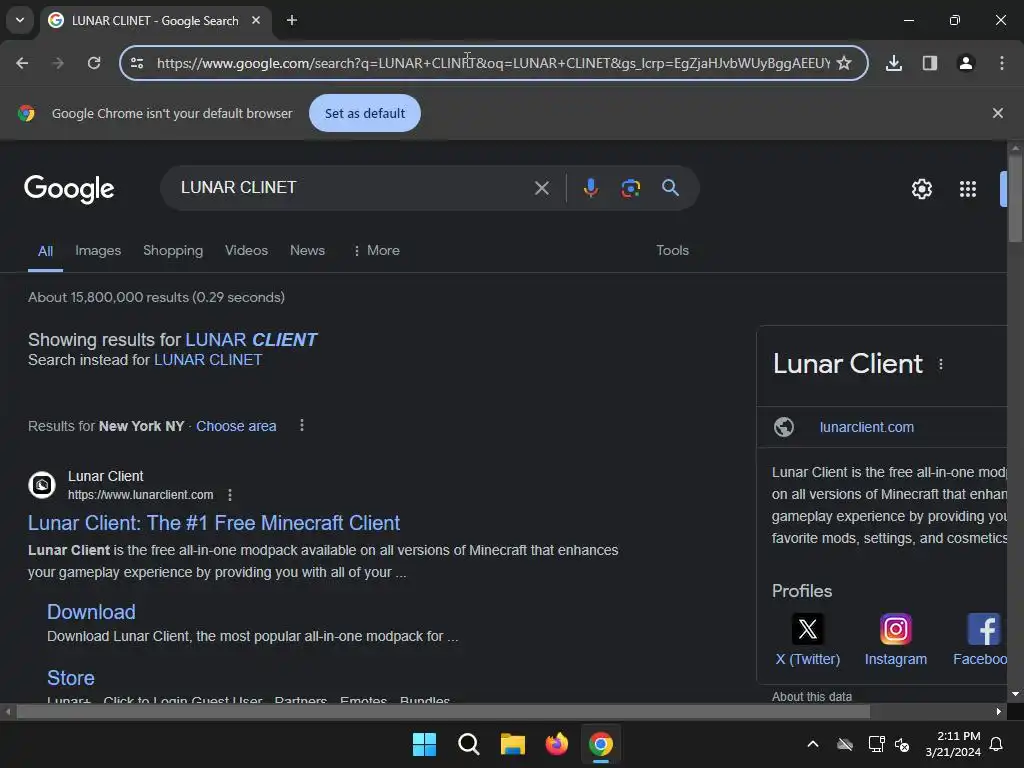Click the globe icon beside lunarclient.com
Viewport: 1024px width, 768px height.
point(784,427)
